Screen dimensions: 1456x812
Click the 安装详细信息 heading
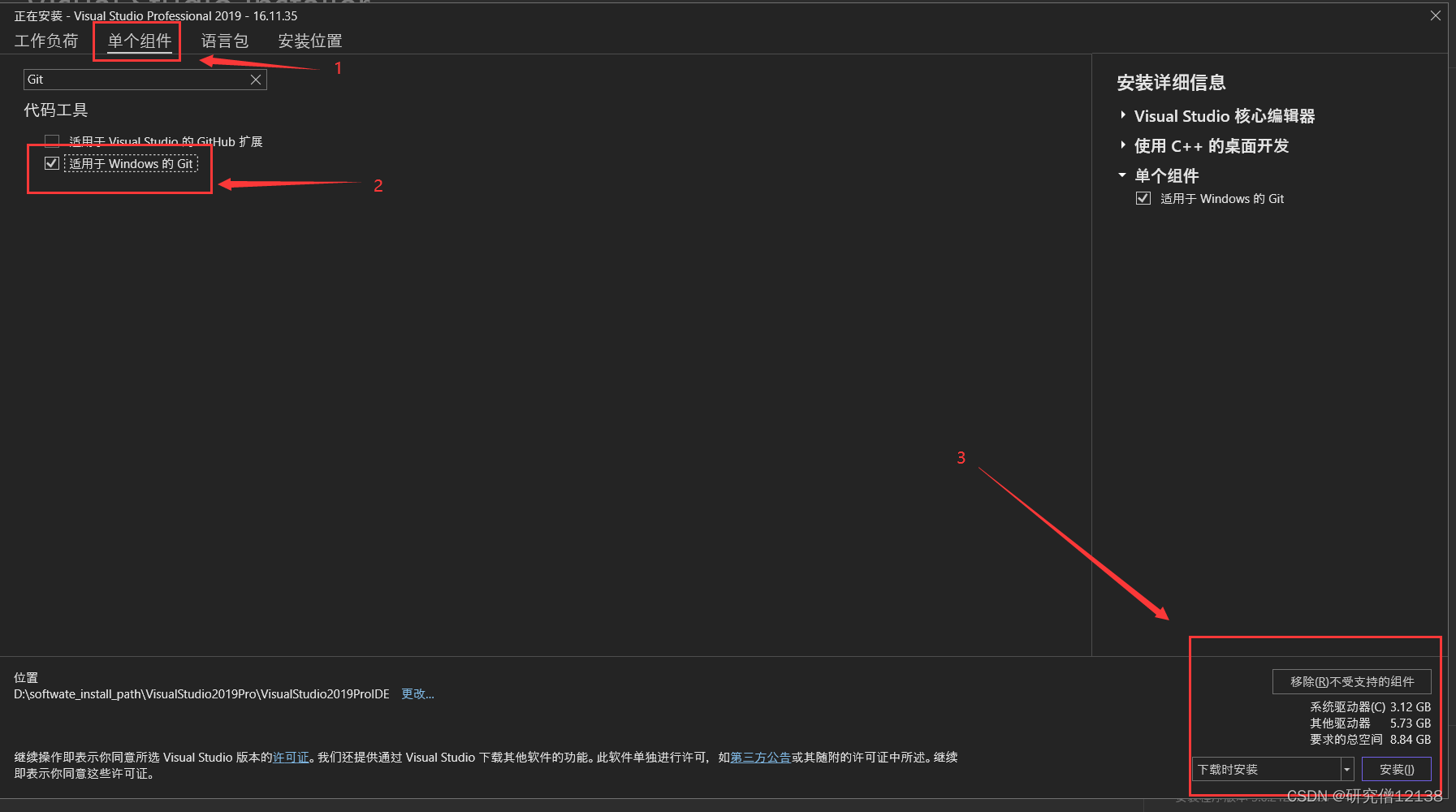(1171, 82)
